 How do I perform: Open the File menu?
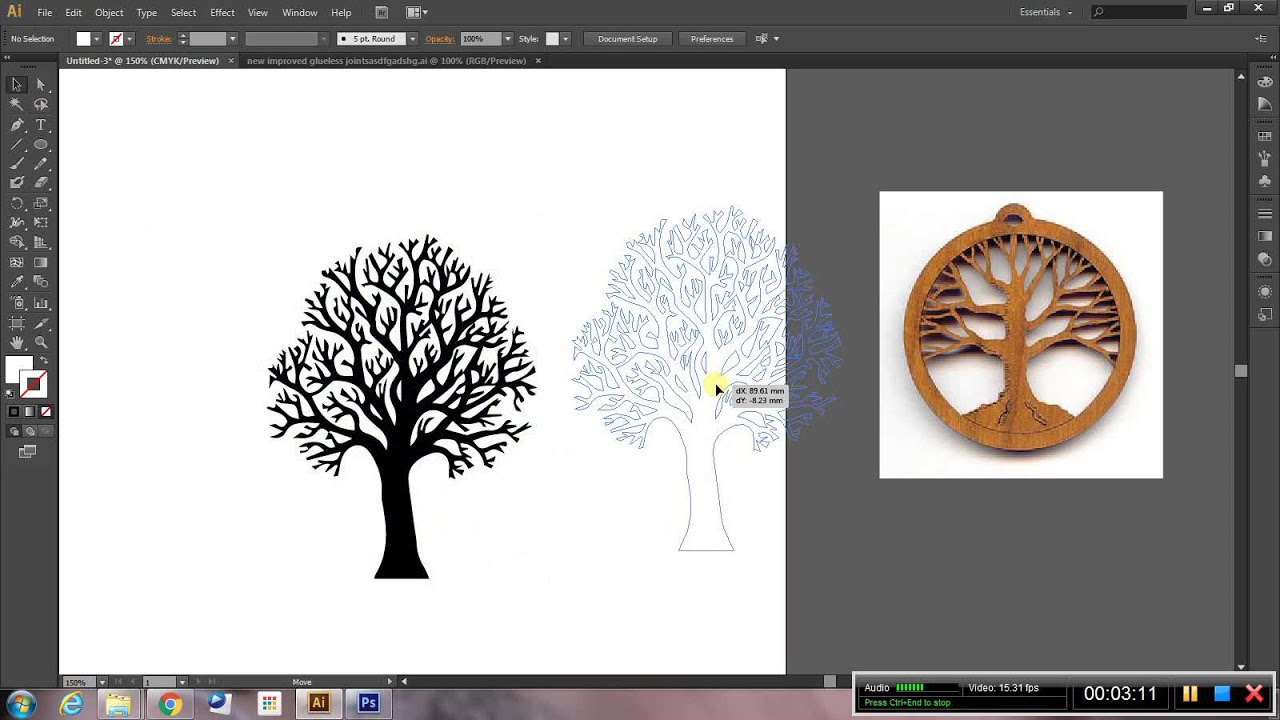tap(45, 13)
